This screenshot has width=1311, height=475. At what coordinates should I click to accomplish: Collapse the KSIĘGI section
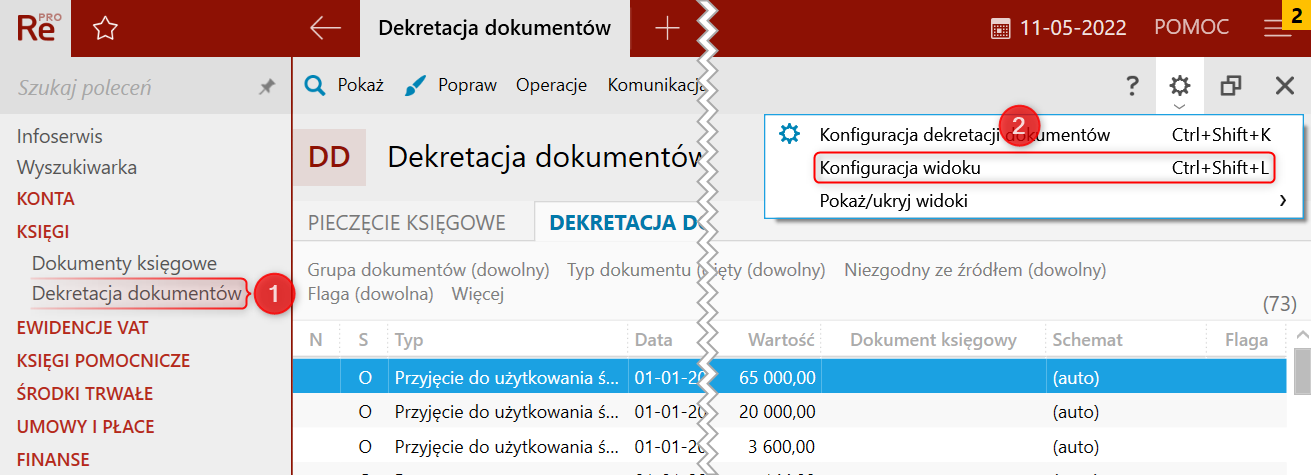(42, 232)
